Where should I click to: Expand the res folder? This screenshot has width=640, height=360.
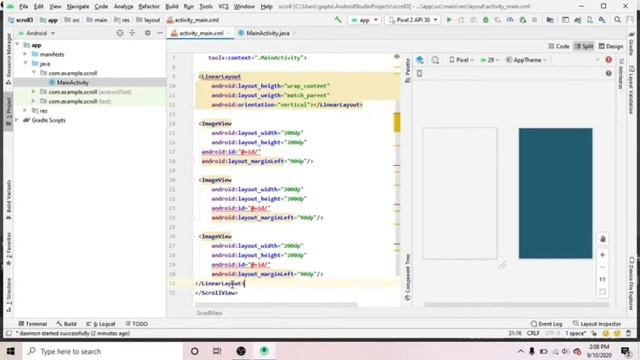click(x=25, y=111)
